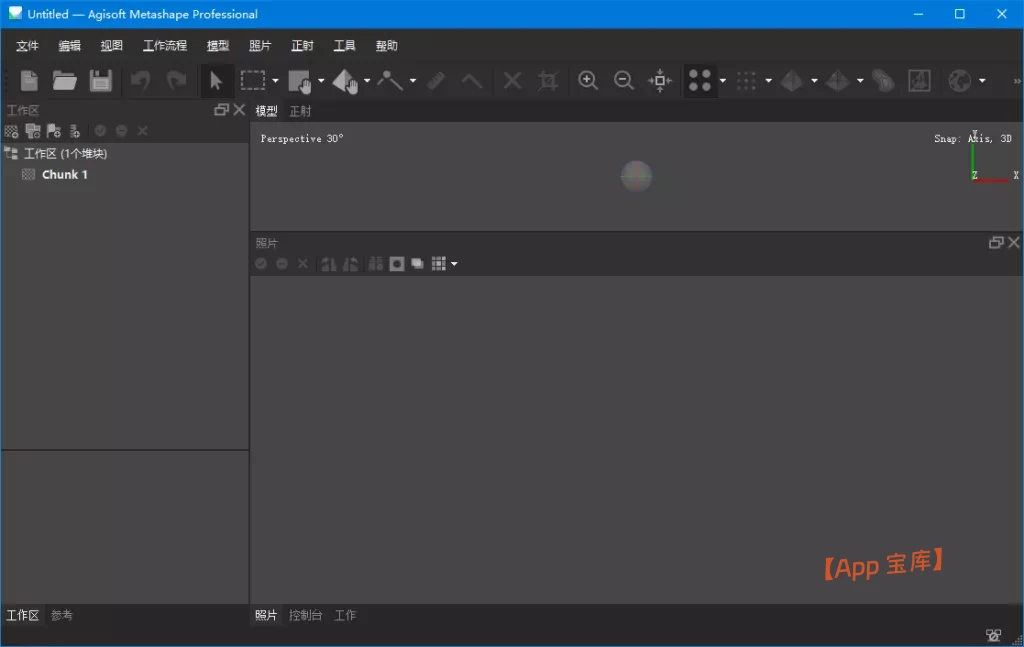Open the 工作流程 menu

click(x=164, y=46)
